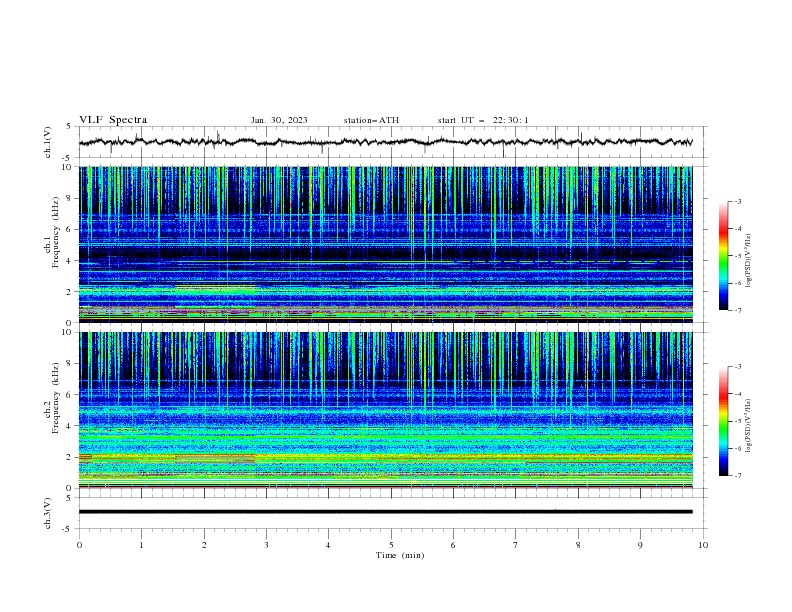This screenshot has height=612, width=792.
Task: Click the time axis tick label "3"
Action: tap(266, 545)
